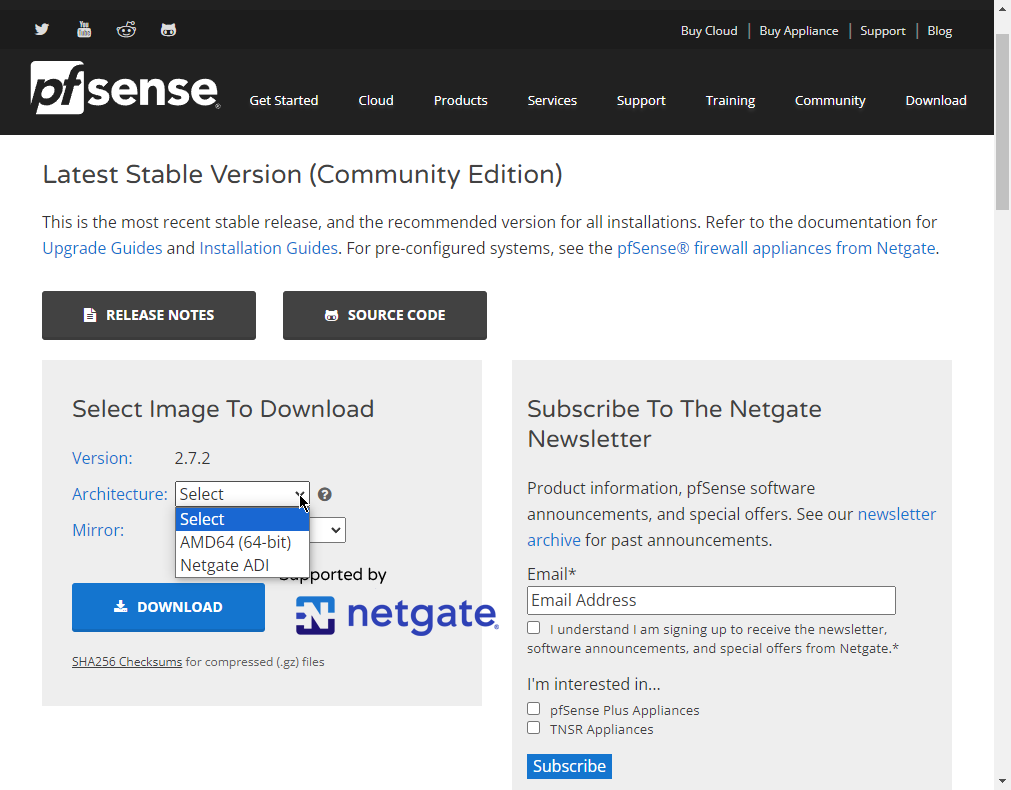Viewport: 1011px width, 790px height.
Task: Open Cloud menu
Action: pos(376,101)
